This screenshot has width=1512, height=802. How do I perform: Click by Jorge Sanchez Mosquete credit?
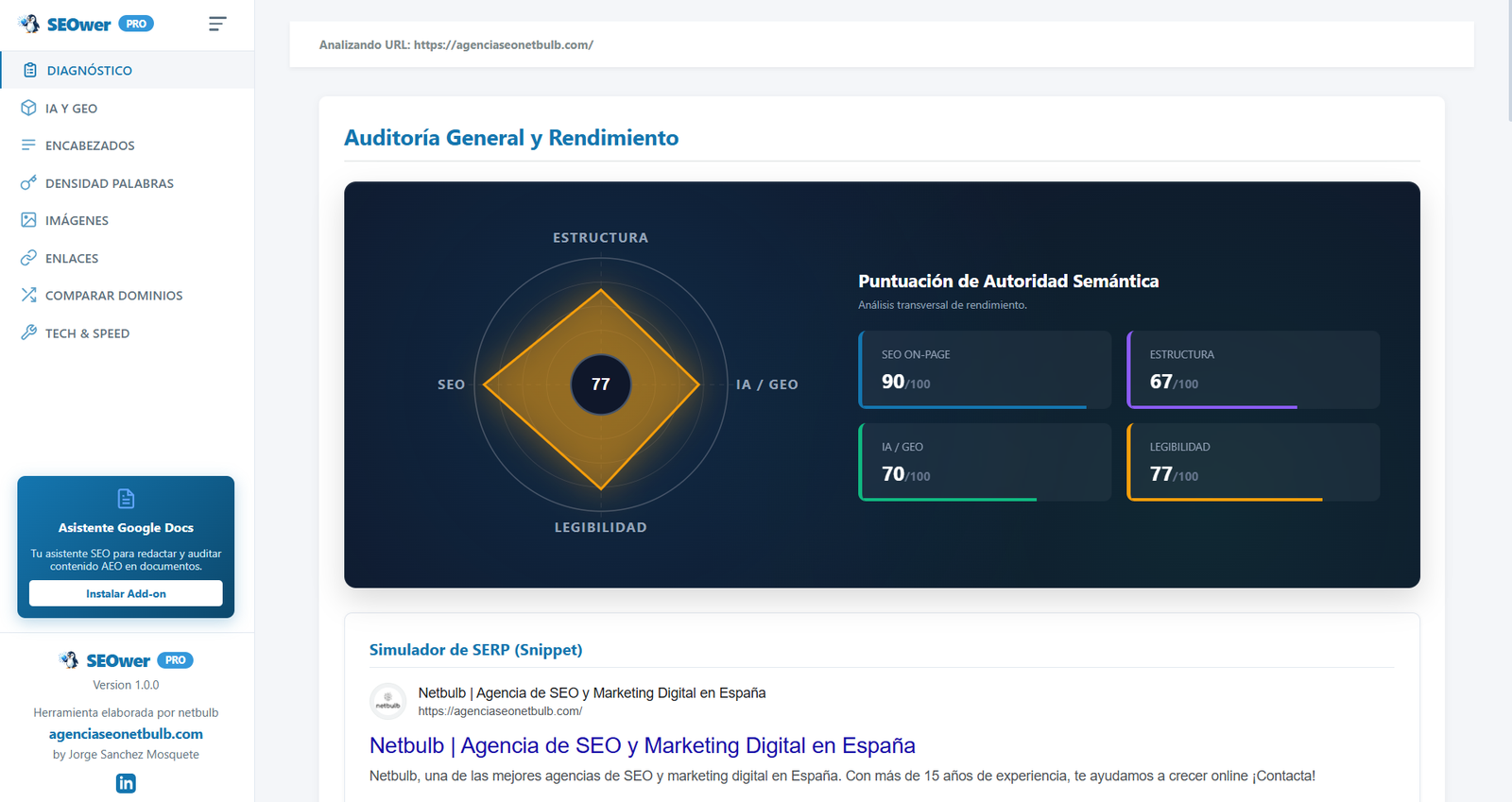tap(126, 755)
